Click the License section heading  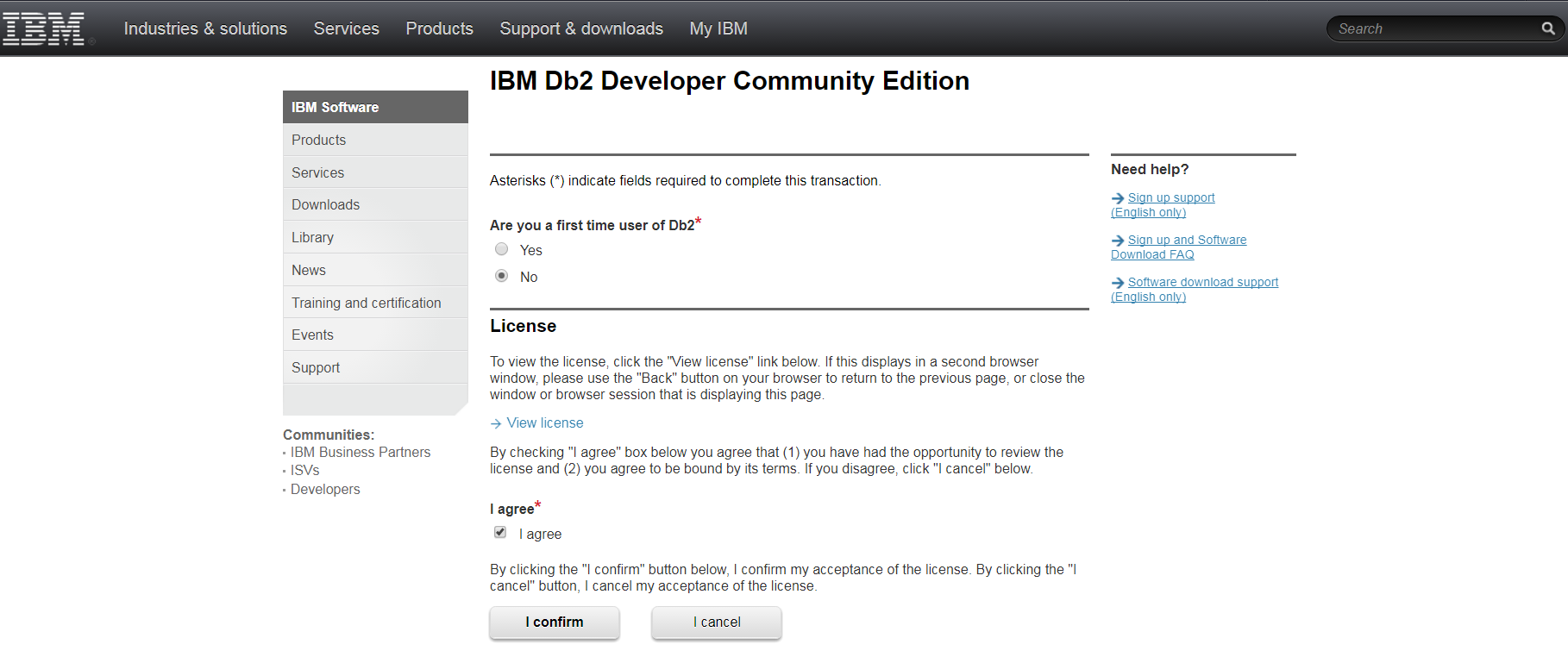click(x=524, y=326)
